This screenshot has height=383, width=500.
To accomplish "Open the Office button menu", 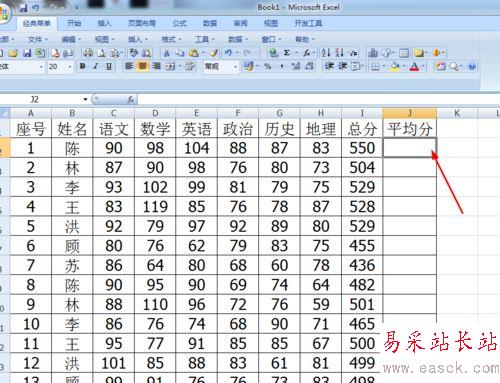I will coord(4,13).
